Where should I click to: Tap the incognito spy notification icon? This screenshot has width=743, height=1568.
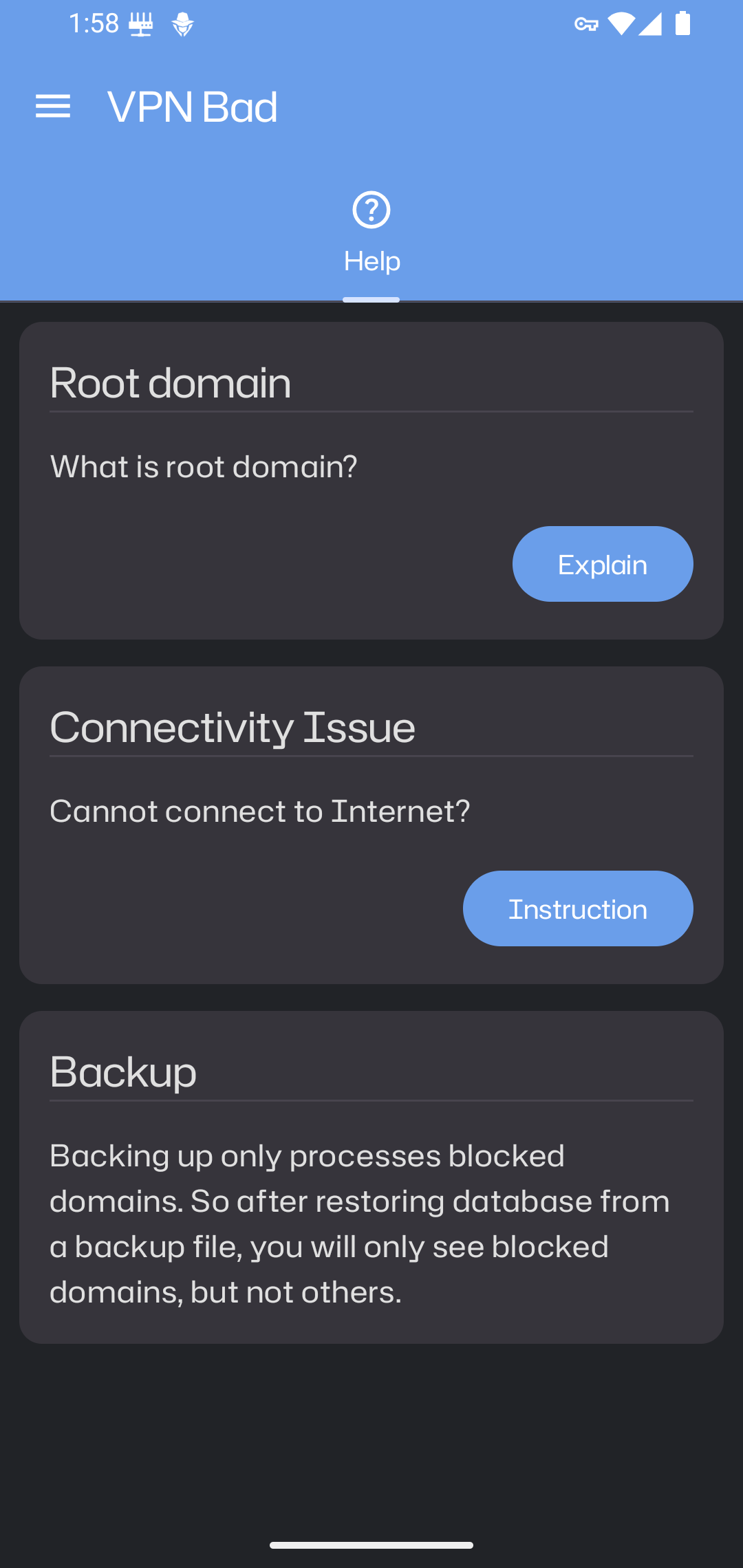pos(183,25)
